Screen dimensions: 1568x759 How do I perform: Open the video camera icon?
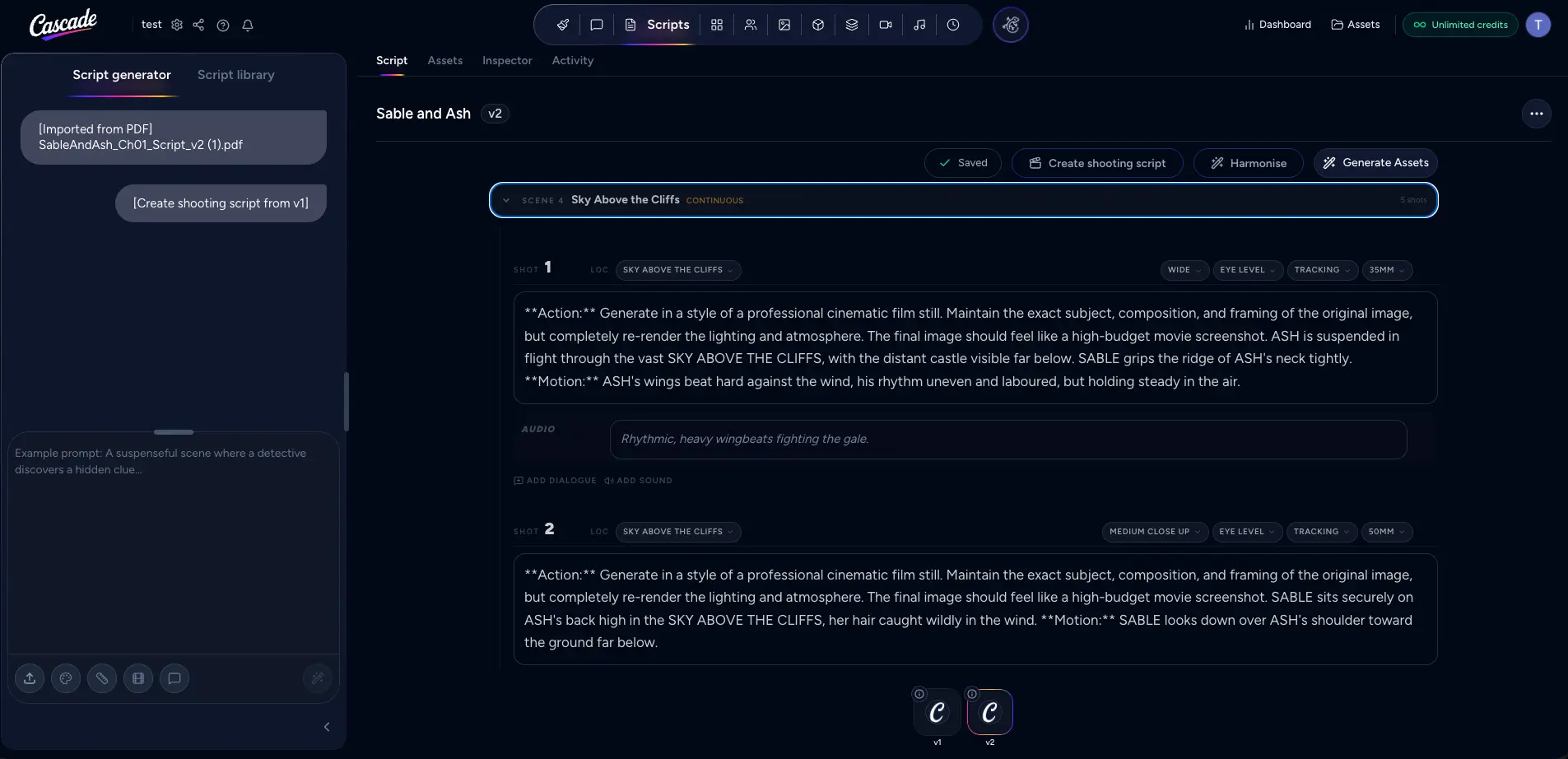click(886, 25)
